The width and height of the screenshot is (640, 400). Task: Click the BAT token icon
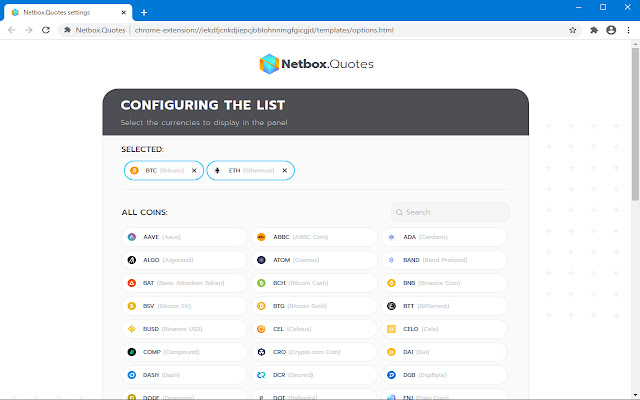(131, 283)
